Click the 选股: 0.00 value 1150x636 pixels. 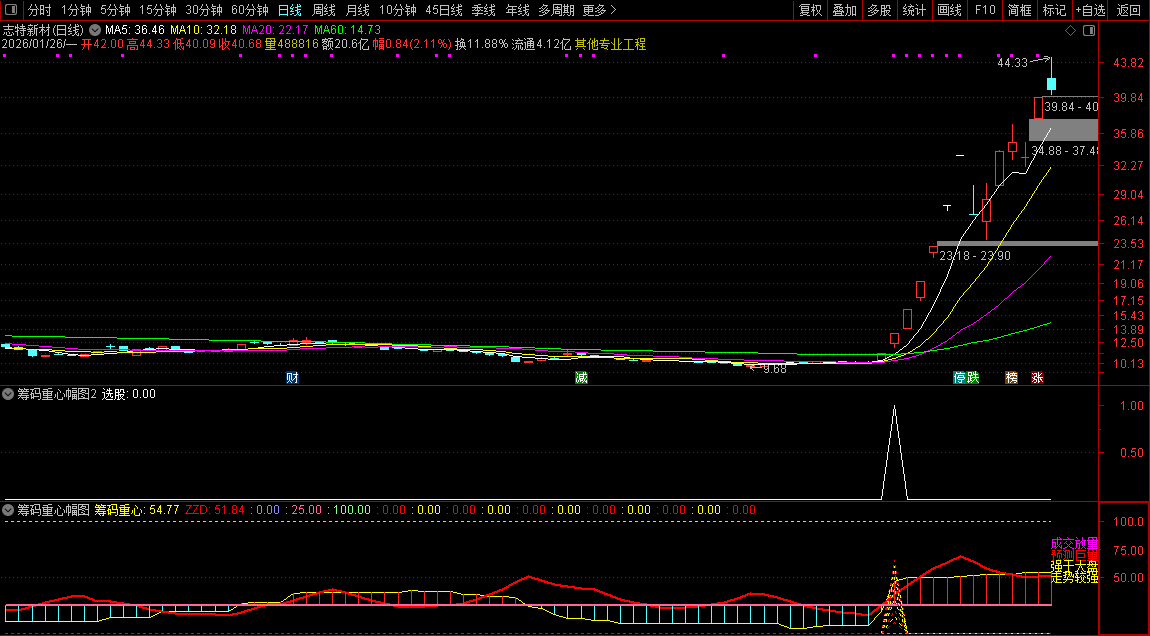[128, 394]
